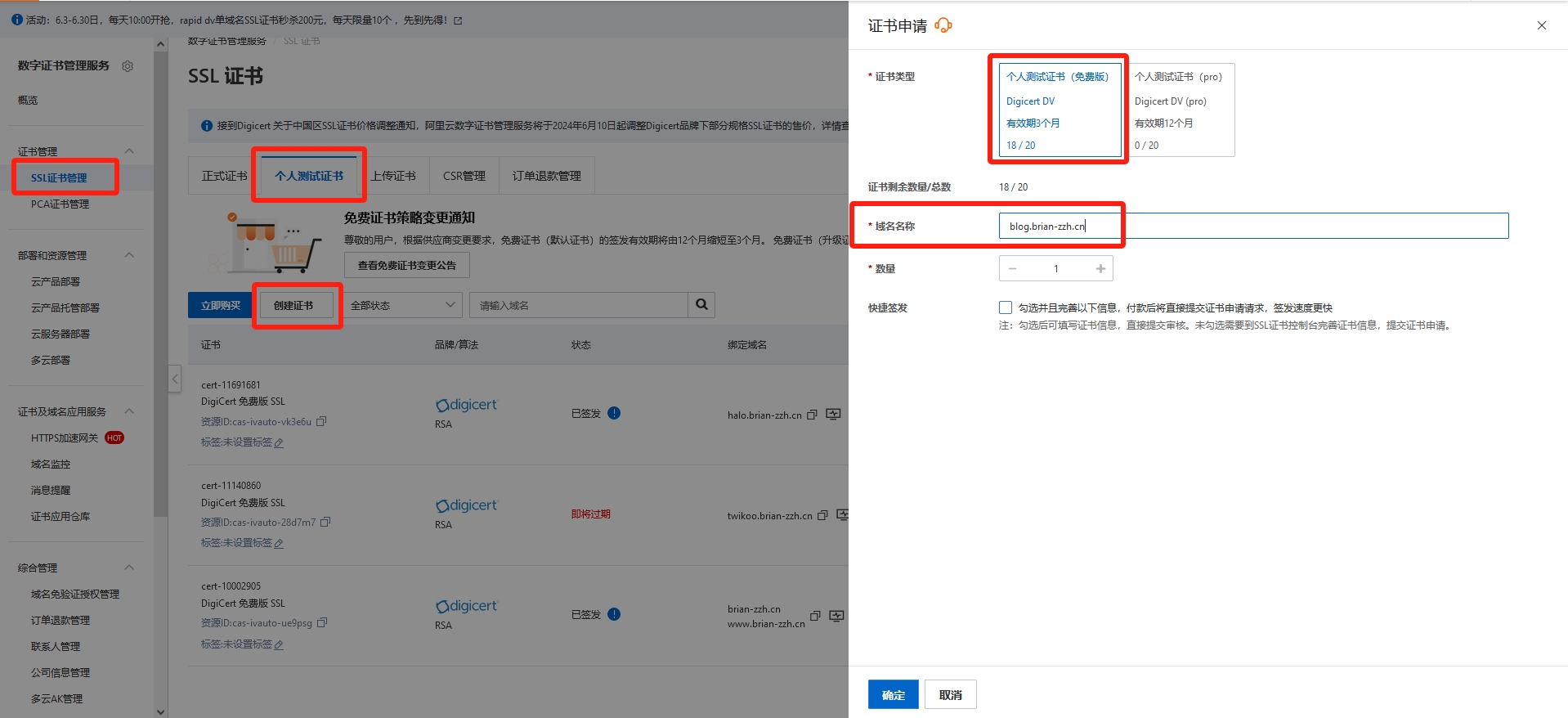This screenshot has width=1568, height=718.
Task: Edit tag for cert-11140860
Action: coord(279,543)
